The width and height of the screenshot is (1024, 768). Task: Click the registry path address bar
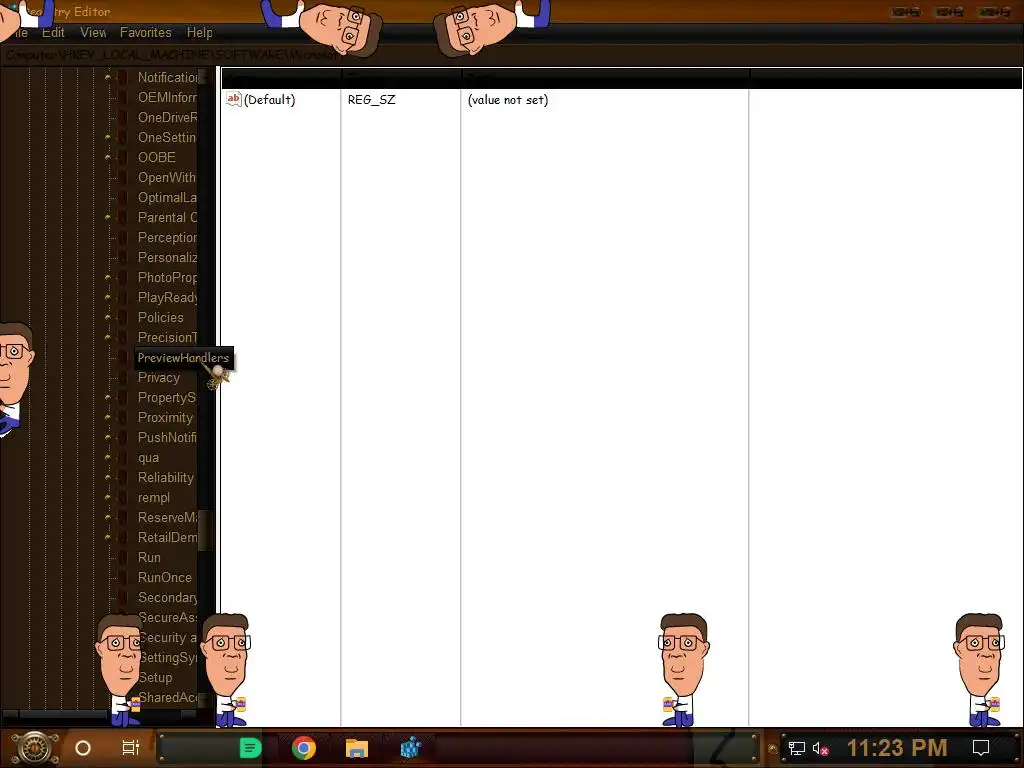(x=512, y=55)
